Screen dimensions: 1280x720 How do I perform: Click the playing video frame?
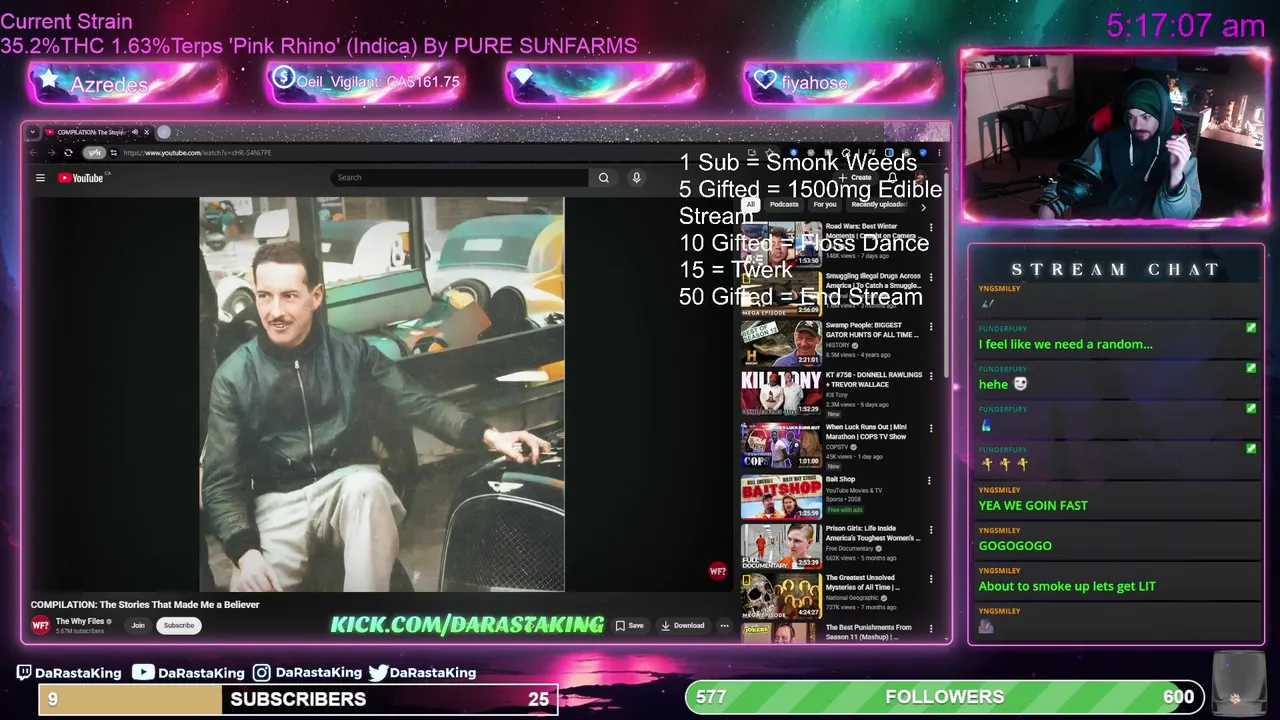pos(381,394)
